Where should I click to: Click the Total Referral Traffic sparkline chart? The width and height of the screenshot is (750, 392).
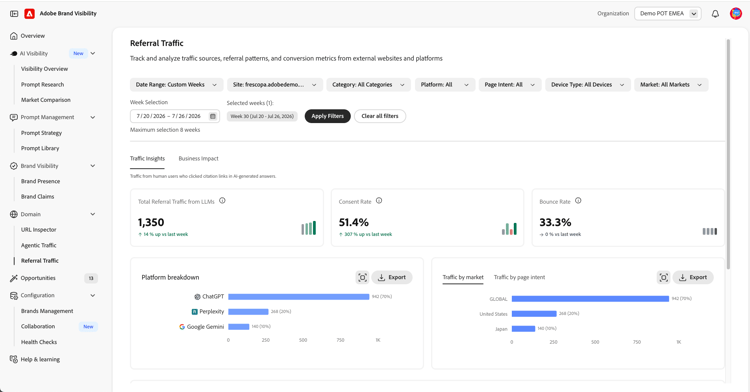[309, 228]
